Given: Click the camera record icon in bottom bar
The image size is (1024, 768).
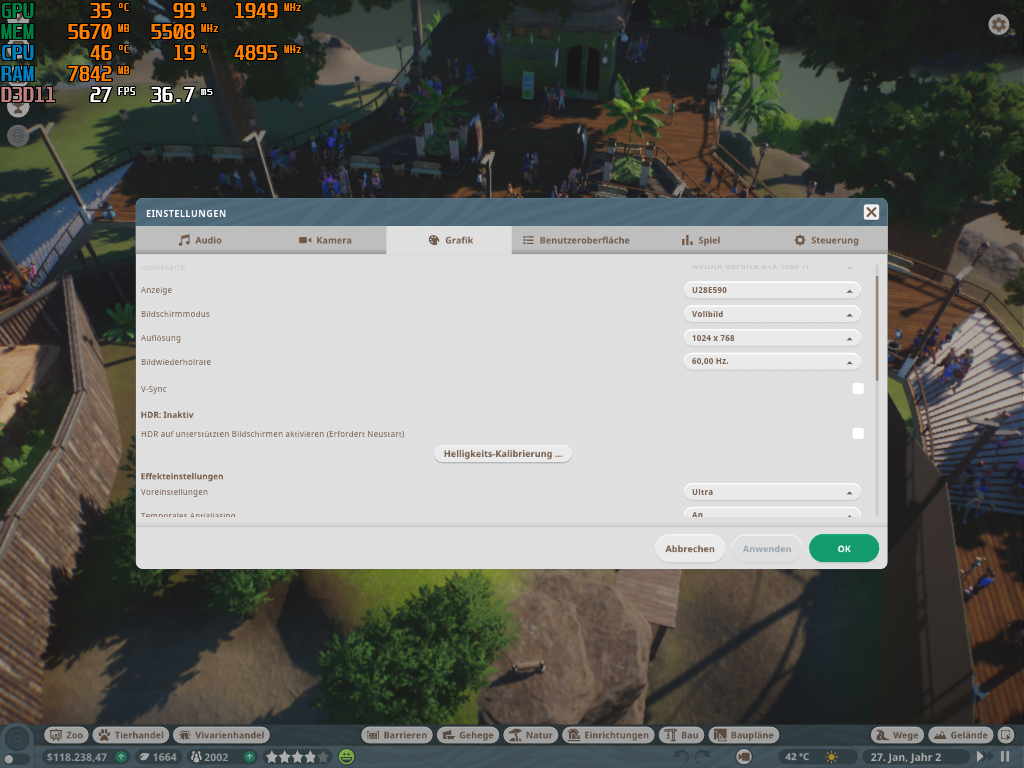Looking at the screenshot, I should point(744,758).
